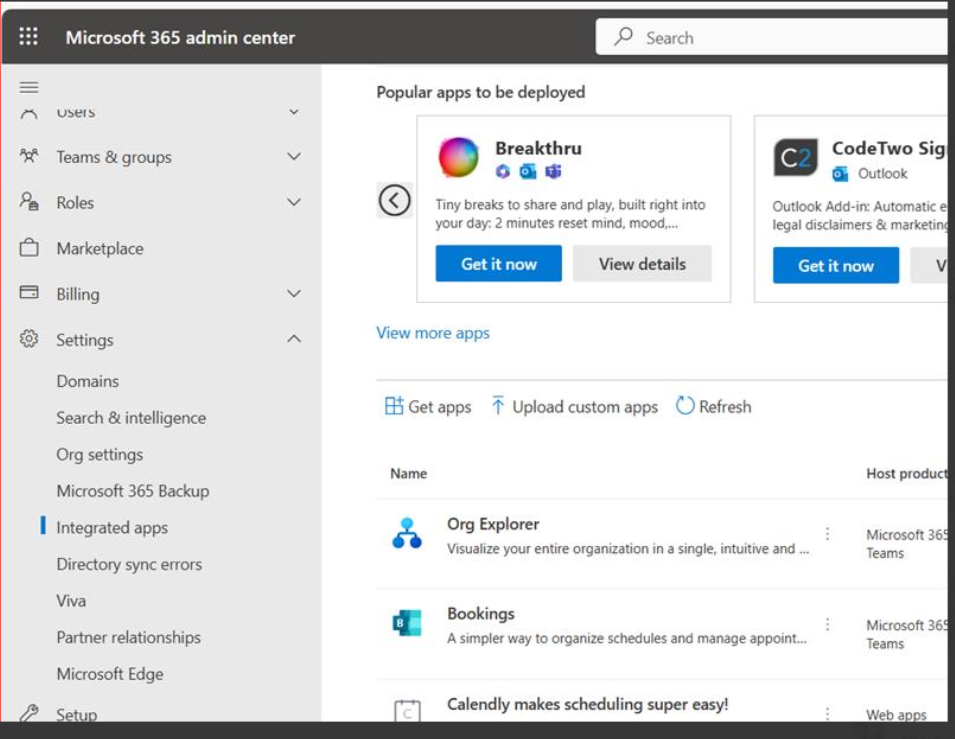Click the Settings gear icon
The width and height of the screenshot is (955, 739).
click(x=29, y=339)
